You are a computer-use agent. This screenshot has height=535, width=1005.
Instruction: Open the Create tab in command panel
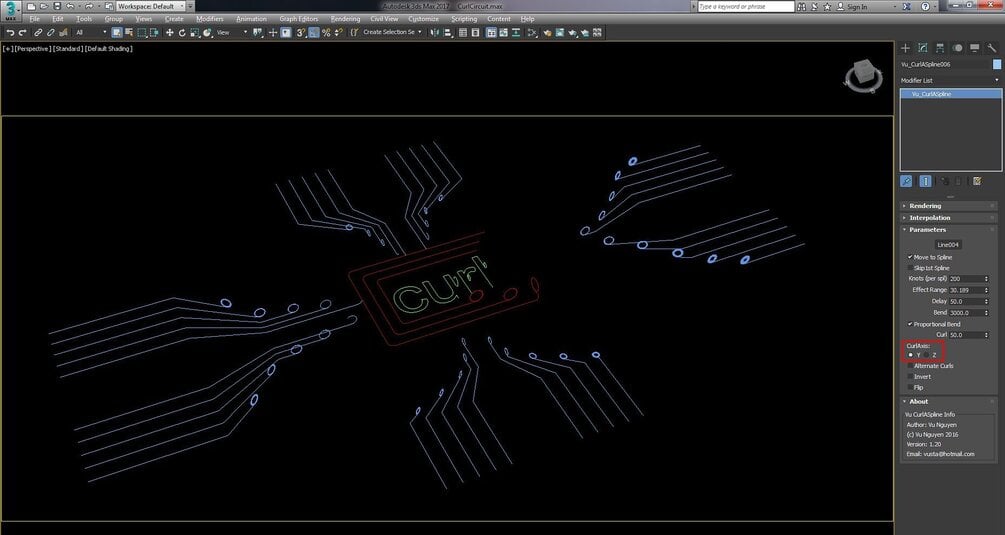tap(905, 48)
